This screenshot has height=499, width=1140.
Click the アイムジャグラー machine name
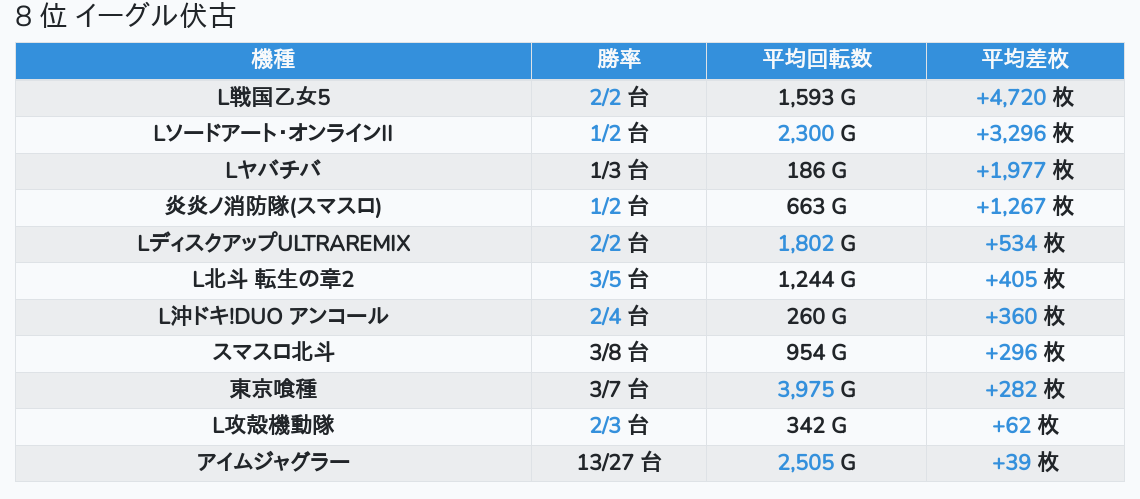[x=273, y=463]
